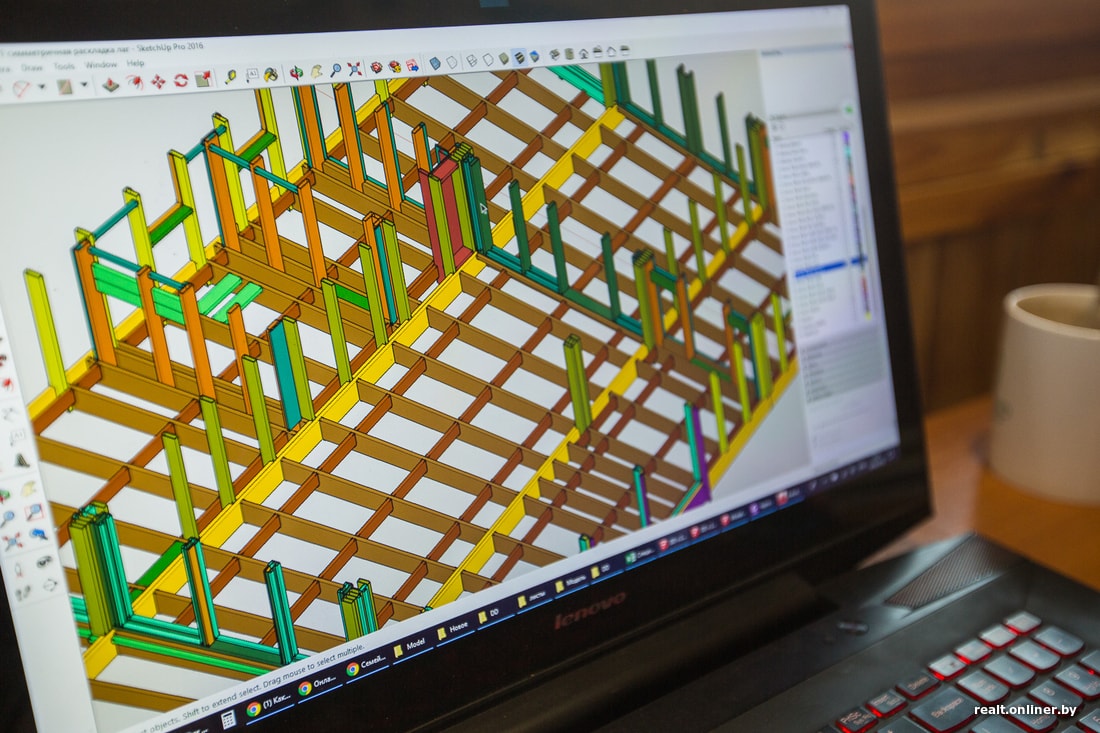
Task: Switch to Chrome window '(1) Как...'
Action: [x=270, y=704]
